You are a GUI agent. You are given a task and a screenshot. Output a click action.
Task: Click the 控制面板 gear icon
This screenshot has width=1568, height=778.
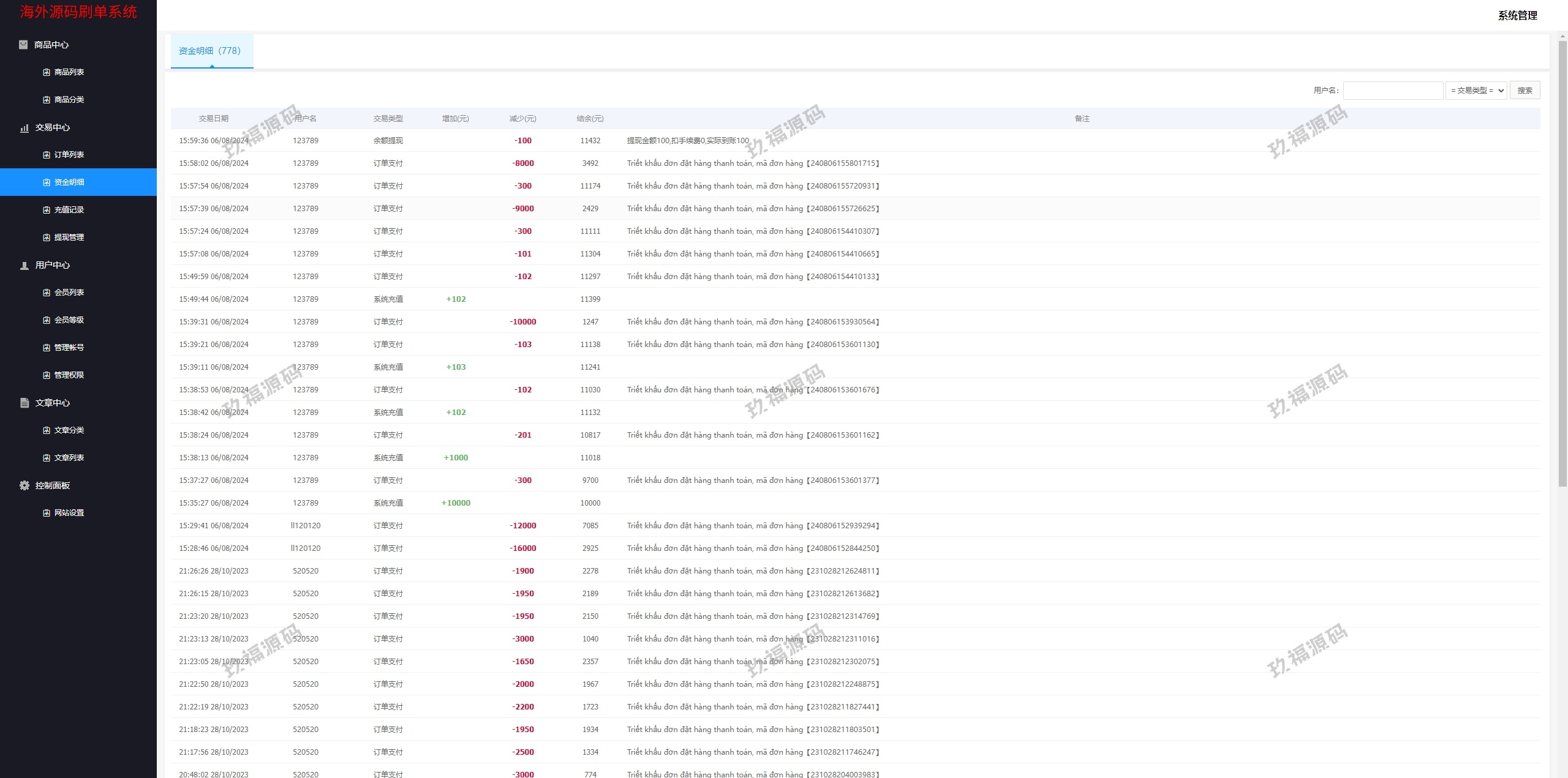(x=24, y=485)
